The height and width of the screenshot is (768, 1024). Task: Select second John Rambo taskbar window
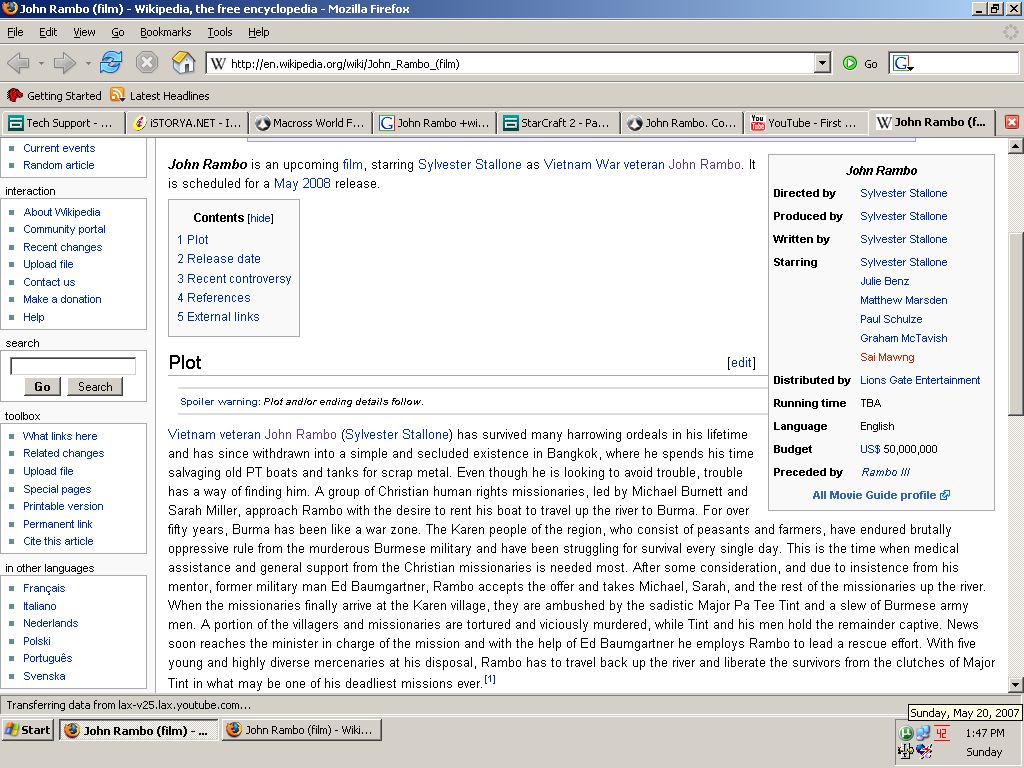[302, 730]
